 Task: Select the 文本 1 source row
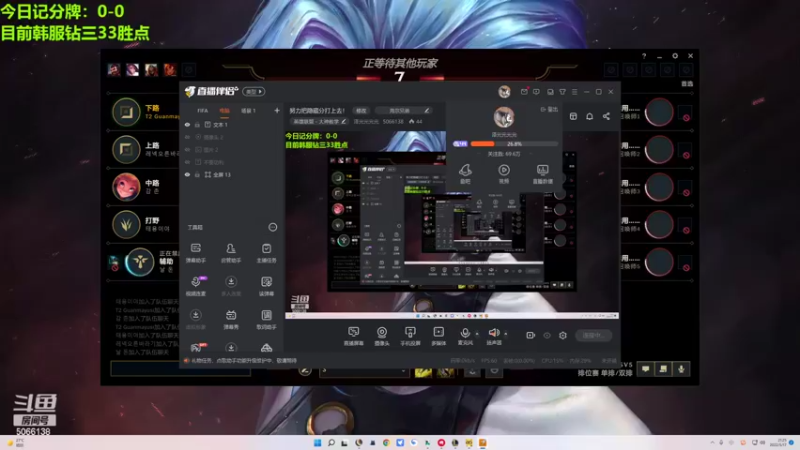231,124
